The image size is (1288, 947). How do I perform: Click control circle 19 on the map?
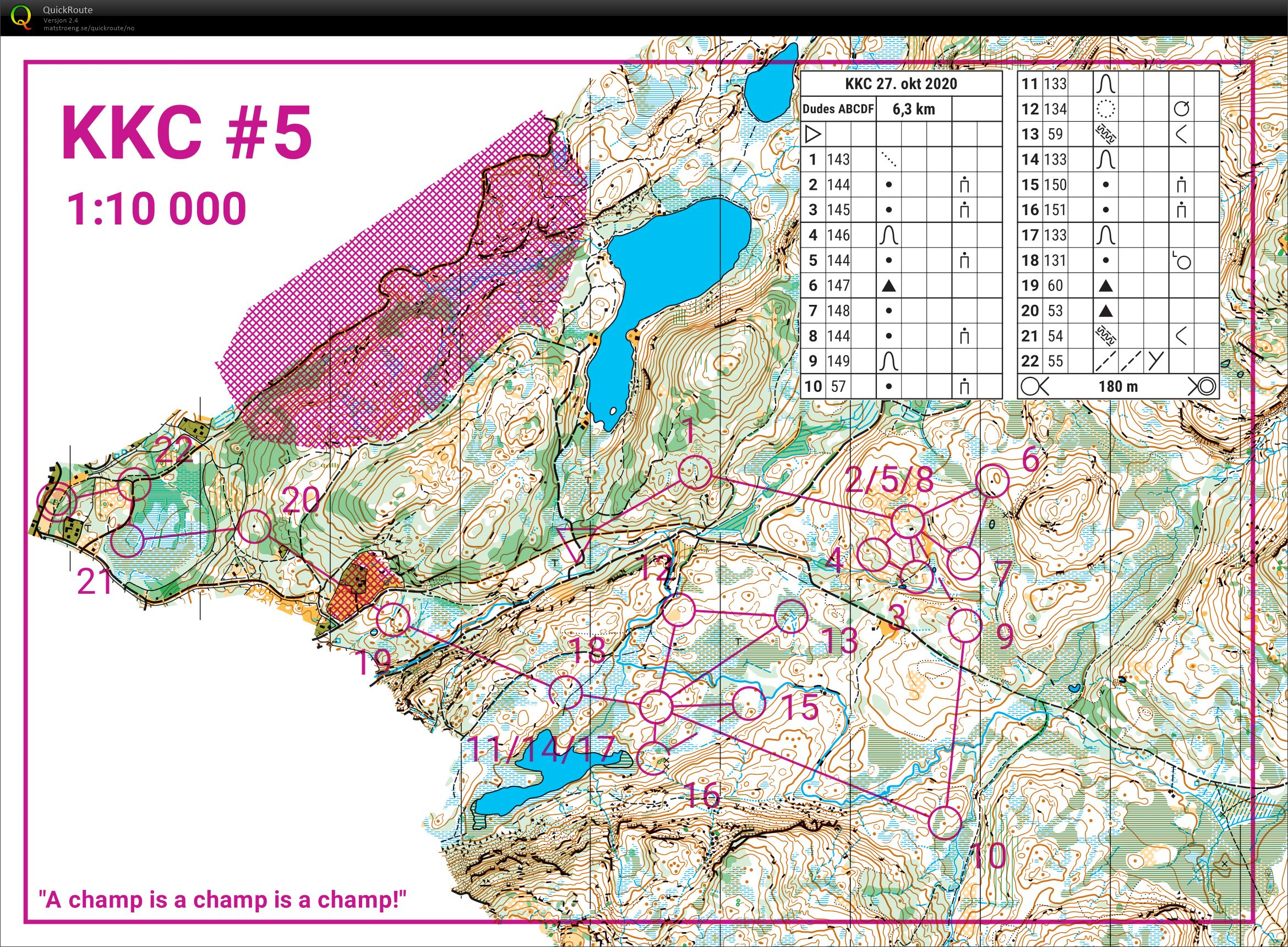394,620
